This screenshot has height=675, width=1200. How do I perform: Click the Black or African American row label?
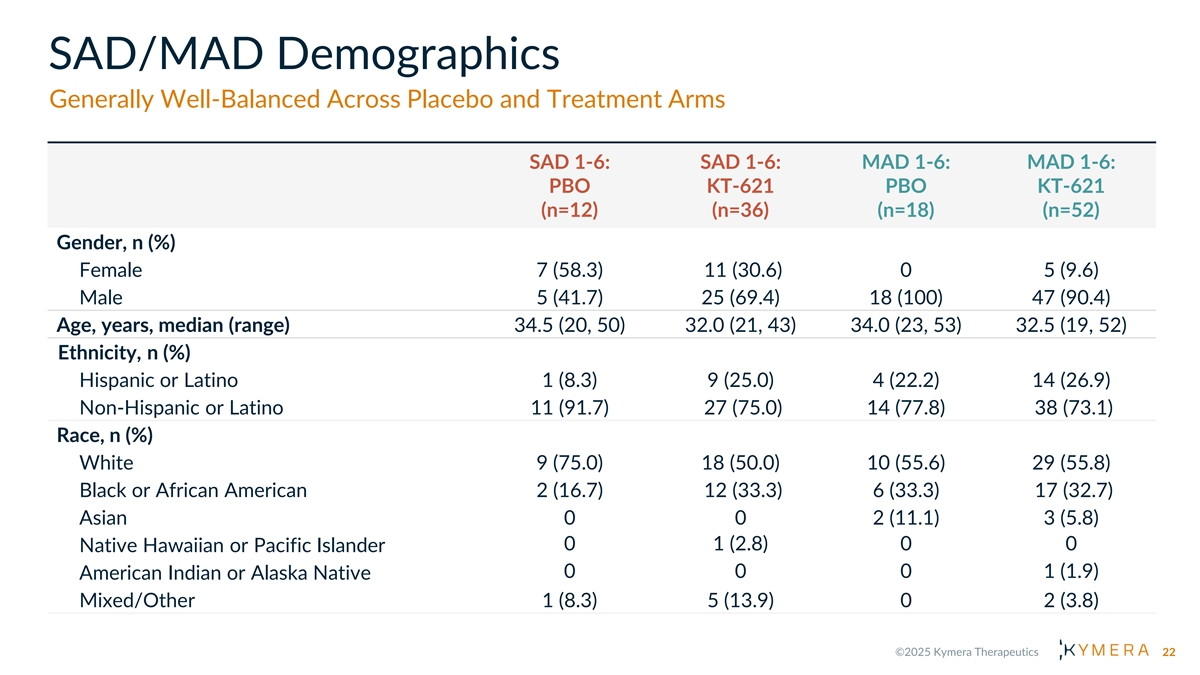[193, 490]
